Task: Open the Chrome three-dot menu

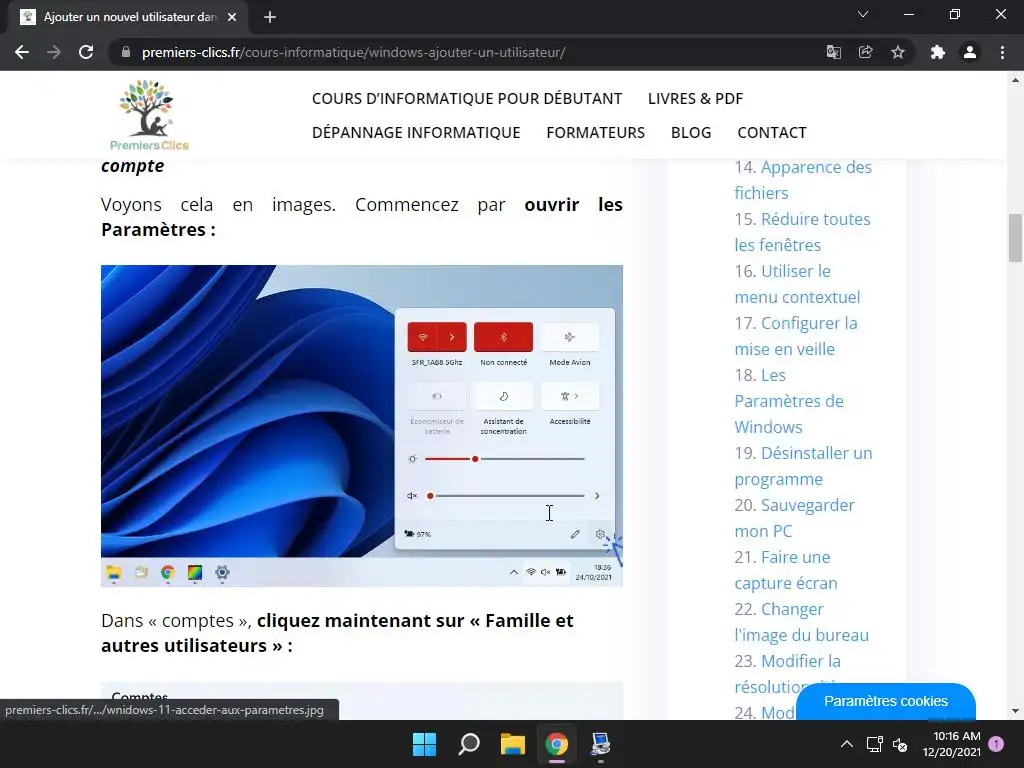Action: (x=1002, y=52)
